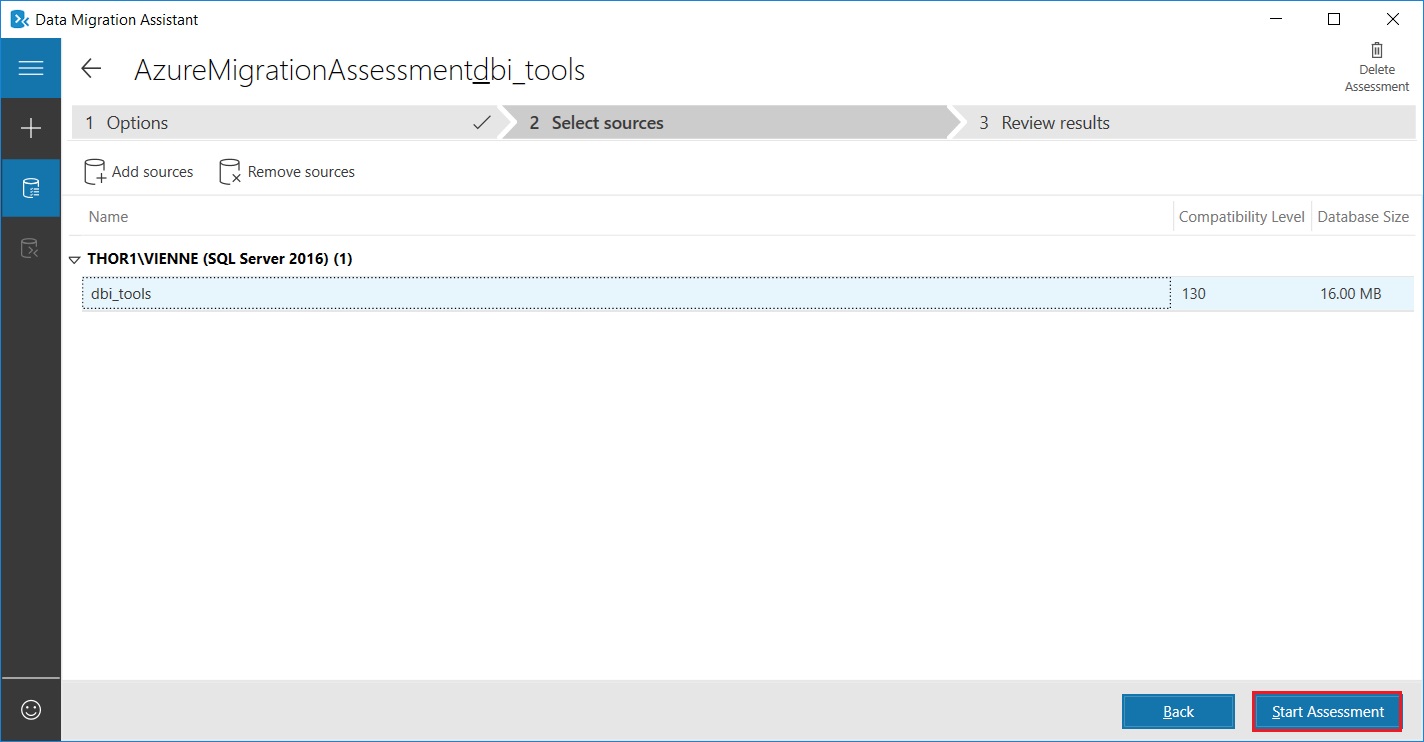
Task: Click the compatibility level value 130
Action: pos(1194,294)
